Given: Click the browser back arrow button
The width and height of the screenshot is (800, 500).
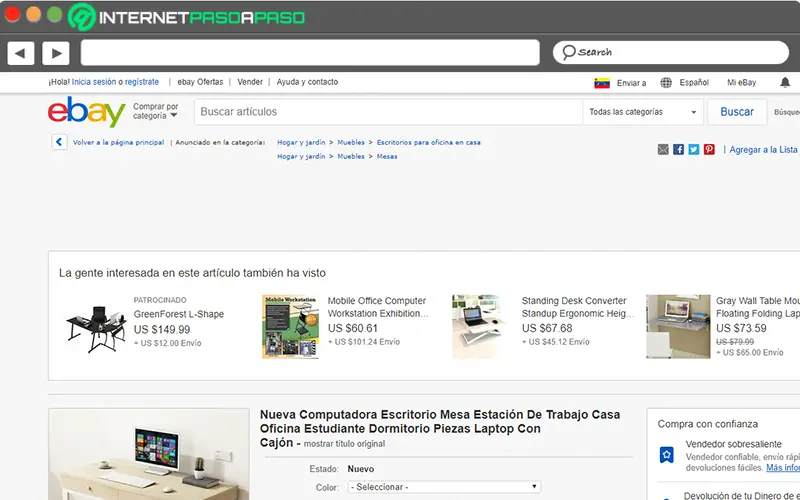Looking at the screenshot, I should click(20, 53).
